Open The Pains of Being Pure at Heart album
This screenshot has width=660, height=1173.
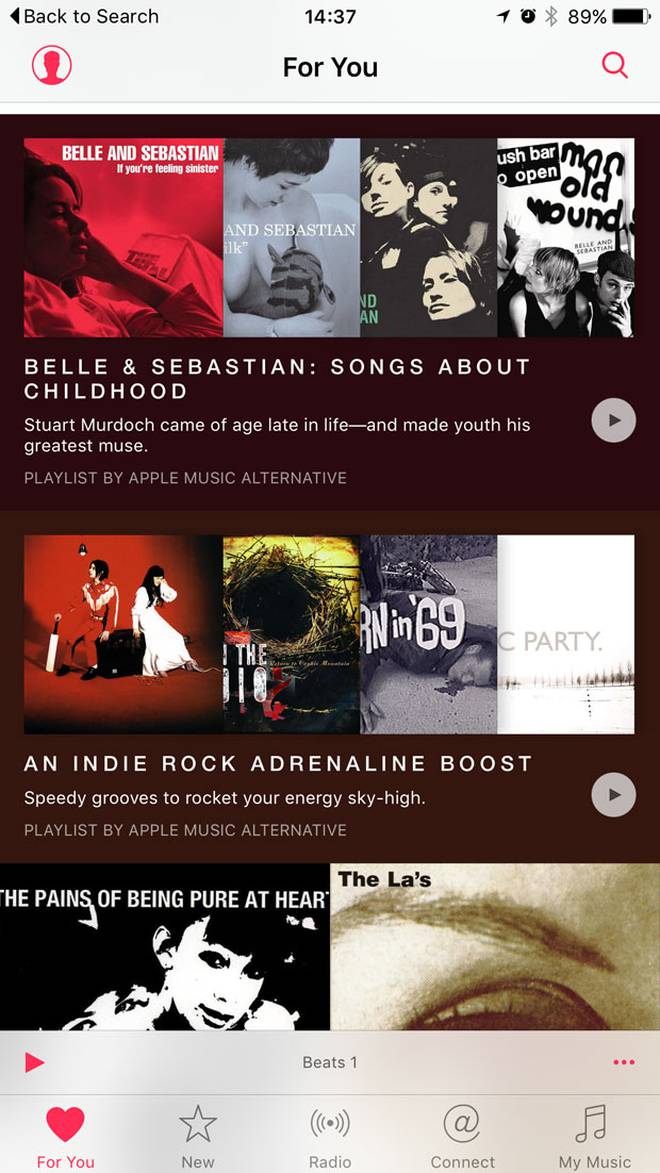click(165, 947)
